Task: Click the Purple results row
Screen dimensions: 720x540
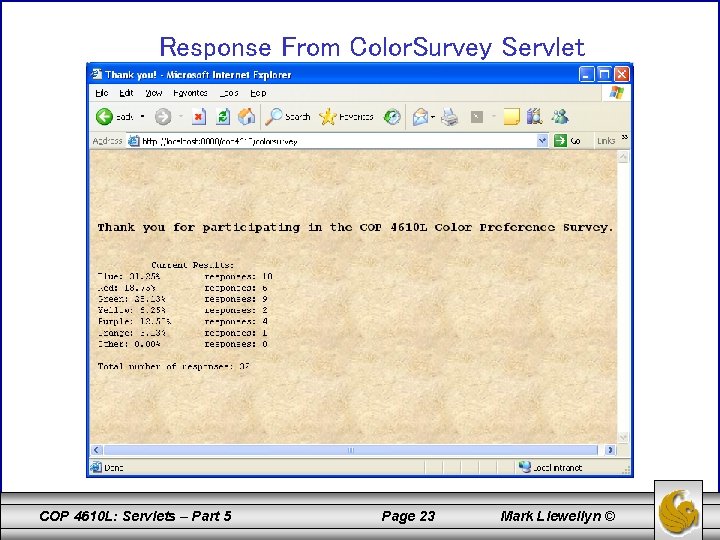Action: (x=183, y=321)
